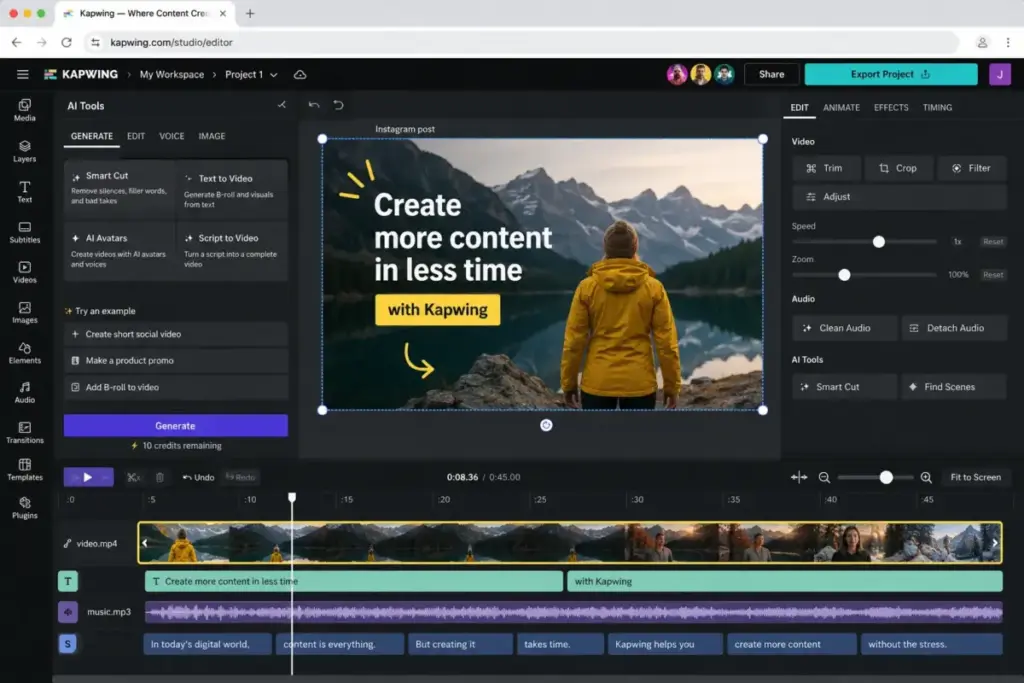This screenshot has width=1024, height=683.
Task: Open the Project 1 dropdown
Action: [x=251, y=74]
